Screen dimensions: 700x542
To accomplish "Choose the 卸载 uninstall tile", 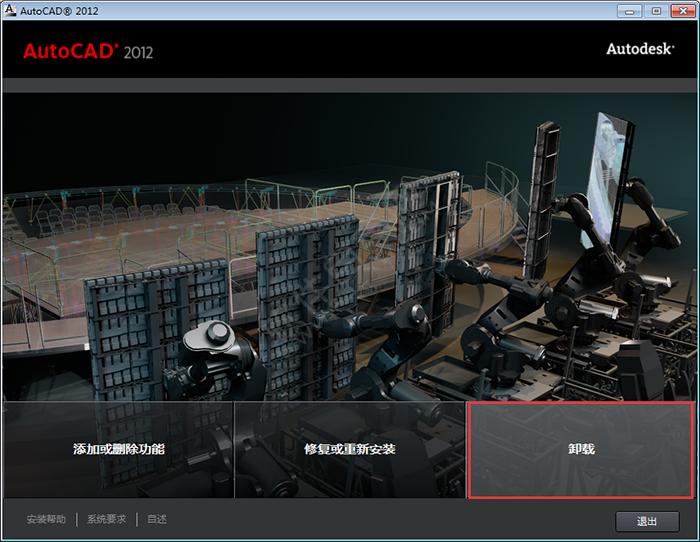I will pos(581,449).
